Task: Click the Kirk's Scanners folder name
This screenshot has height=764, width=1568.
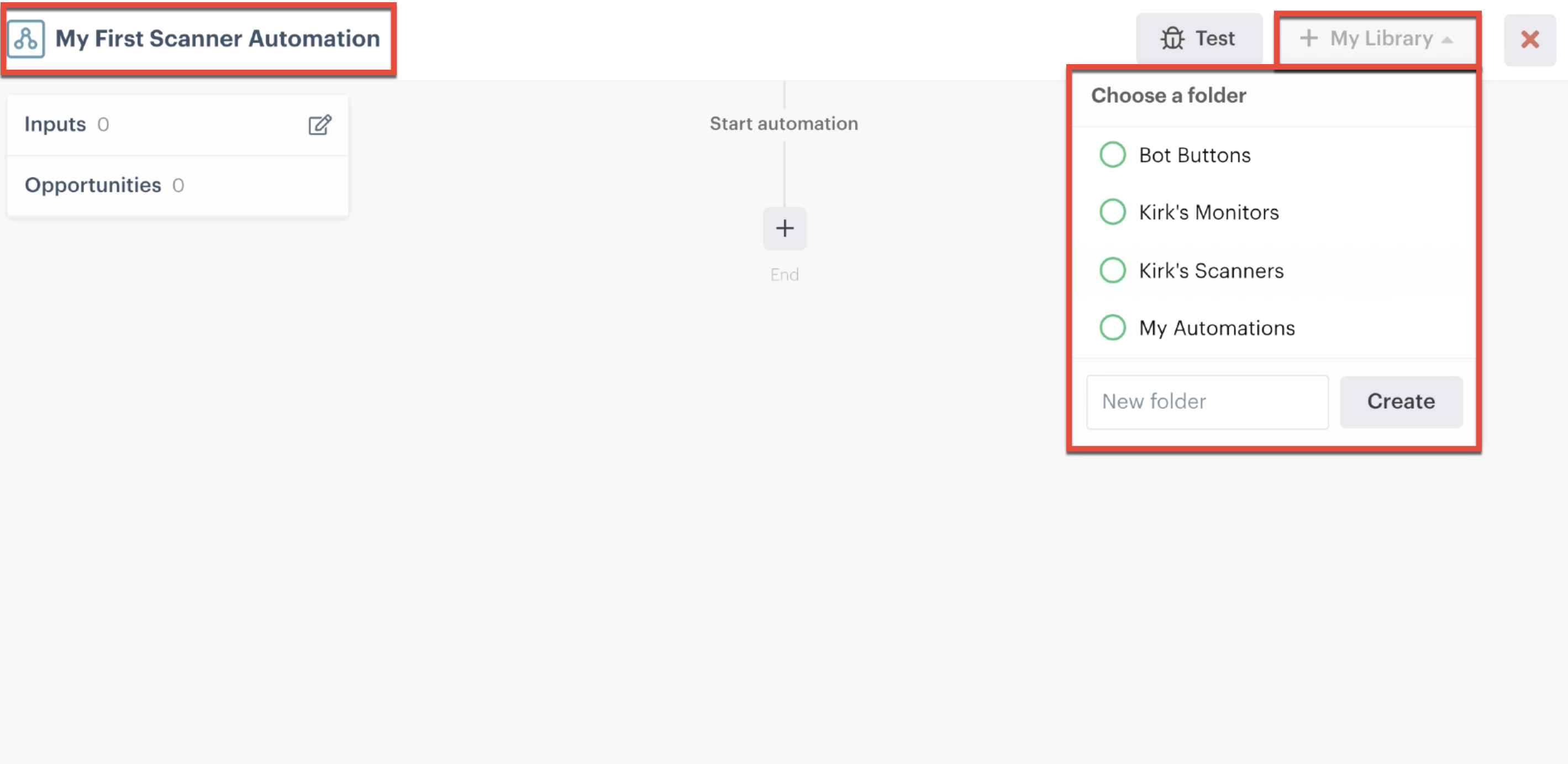Action: tap(1211, 270)
